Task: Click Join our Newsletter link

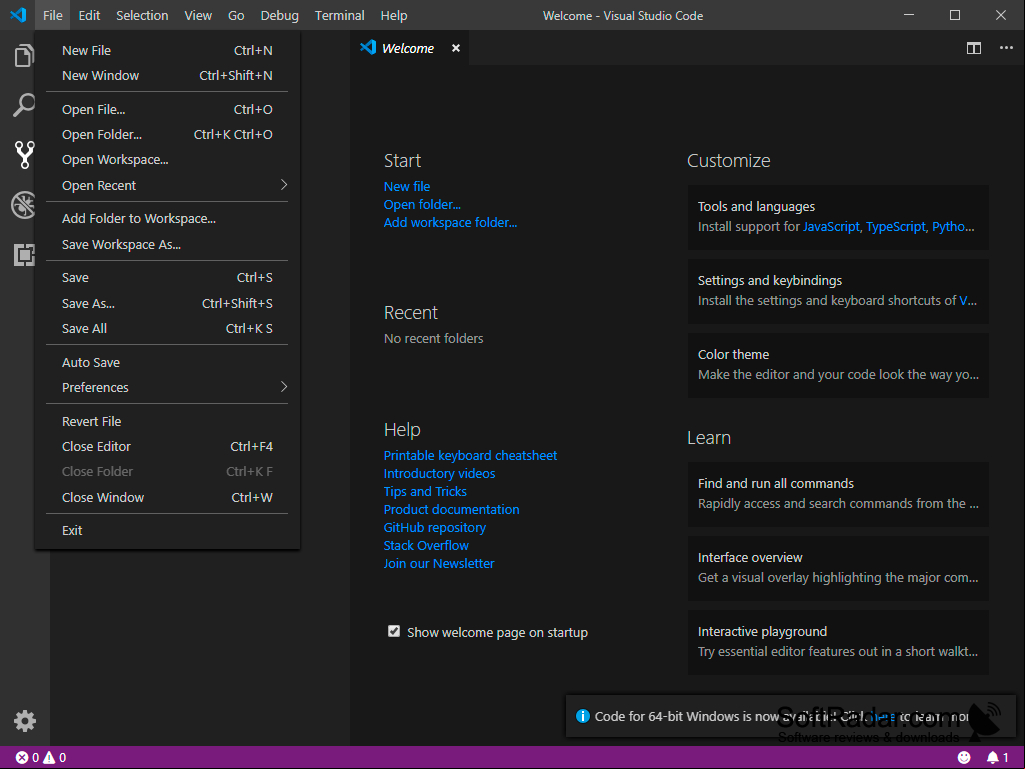Action: pyautogui.click(x=439, y=564)
